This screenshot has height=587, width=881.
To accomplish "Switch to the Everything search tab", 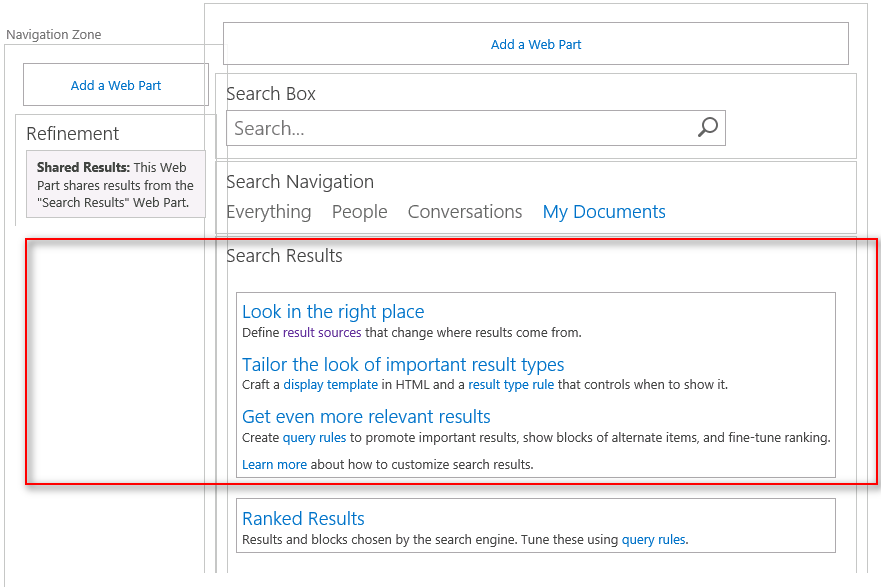I will (268, 212).
